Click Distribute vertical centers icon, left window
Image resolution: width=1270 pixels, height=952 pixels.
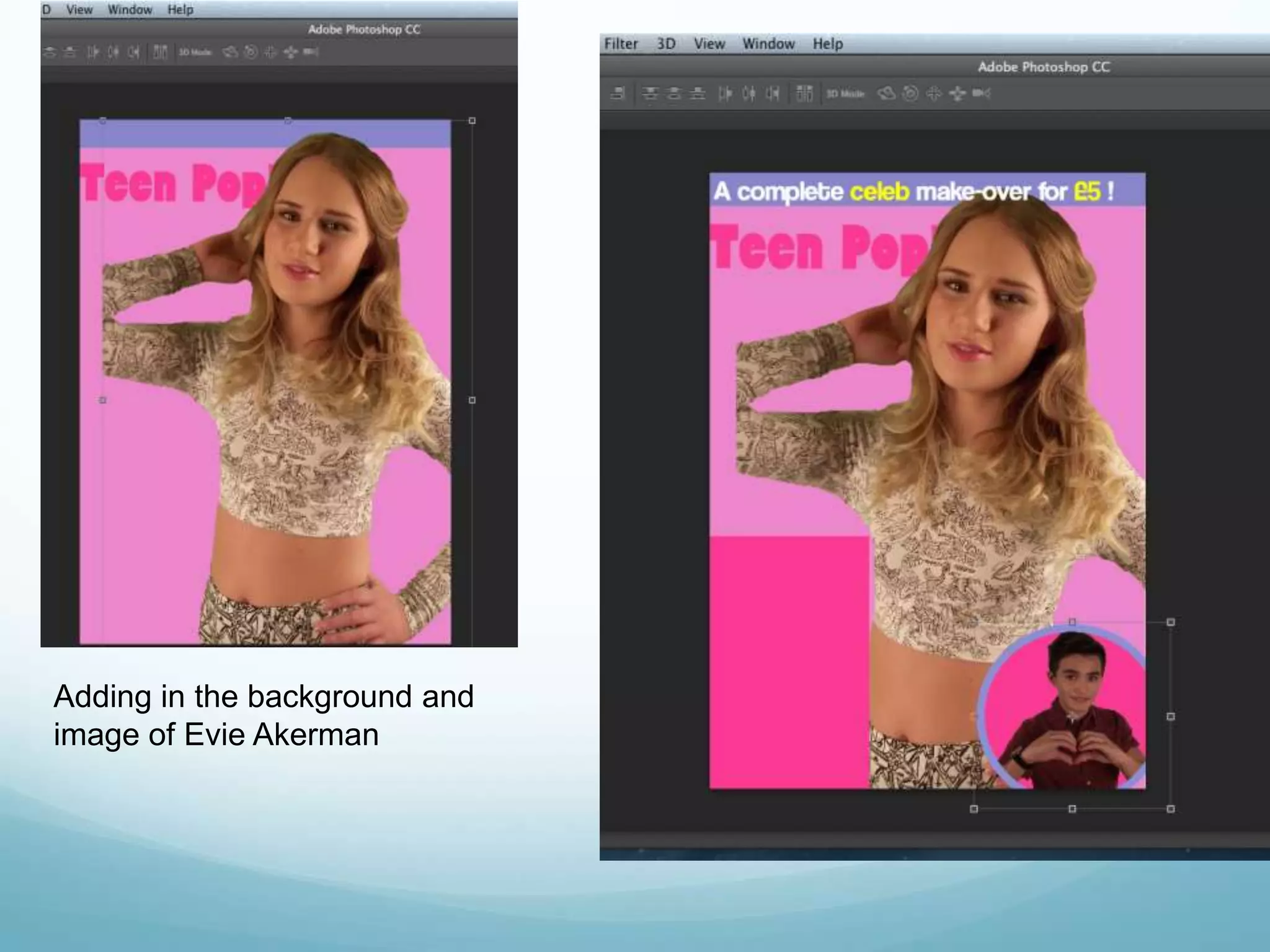point(50,52)
